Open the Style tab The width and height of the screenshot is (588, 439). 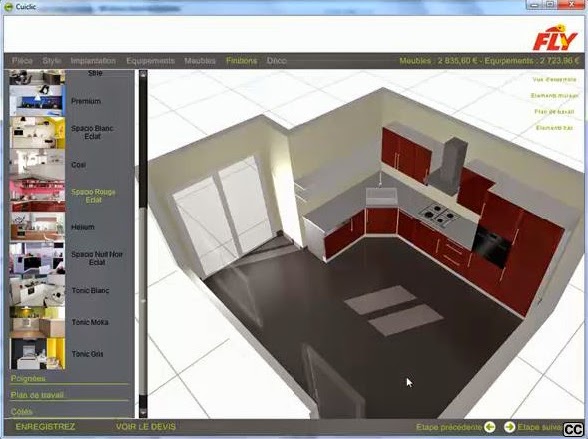[52, 61]
